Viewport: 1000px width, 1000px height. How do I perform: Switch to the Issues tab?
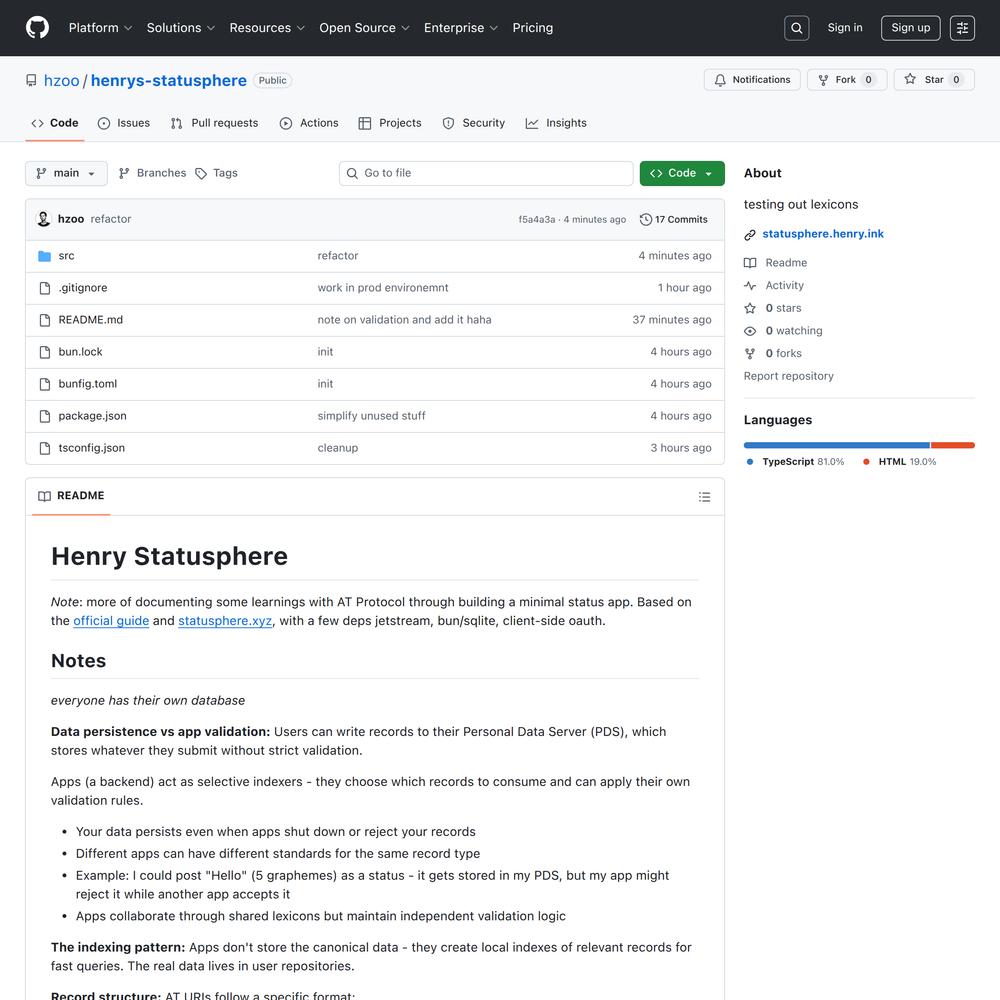124,123
